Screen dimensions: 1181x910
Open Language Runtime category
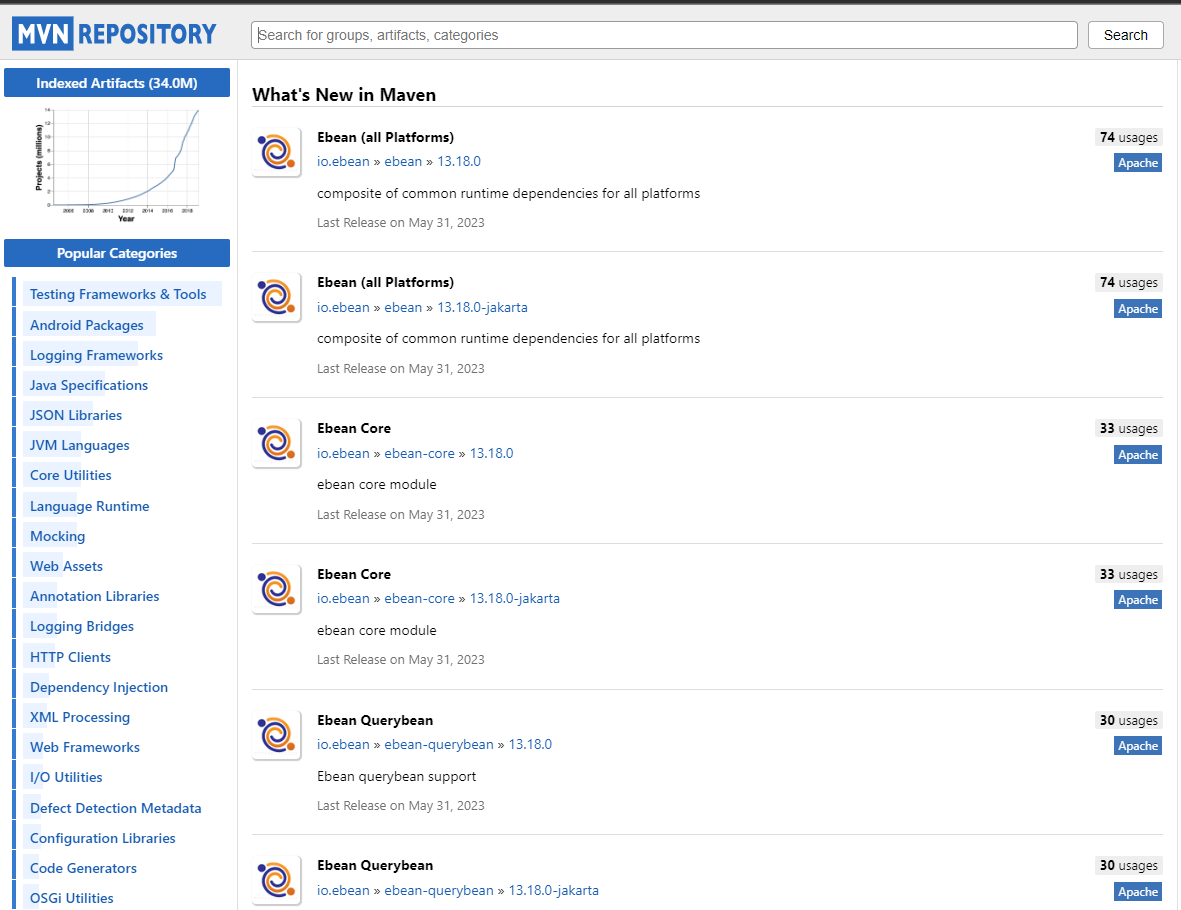click(x=90, y=506)
